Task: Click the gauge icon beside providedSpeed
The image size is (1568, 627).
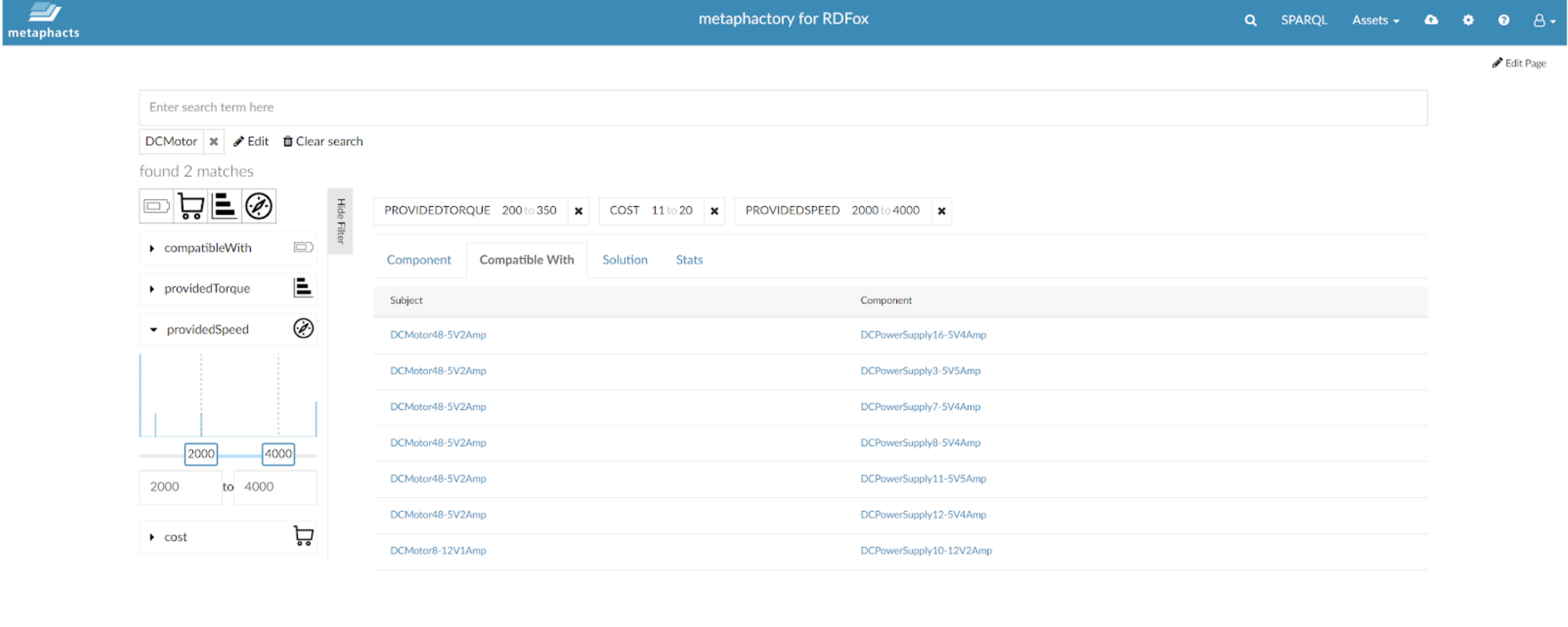Action: pos(303,328)
